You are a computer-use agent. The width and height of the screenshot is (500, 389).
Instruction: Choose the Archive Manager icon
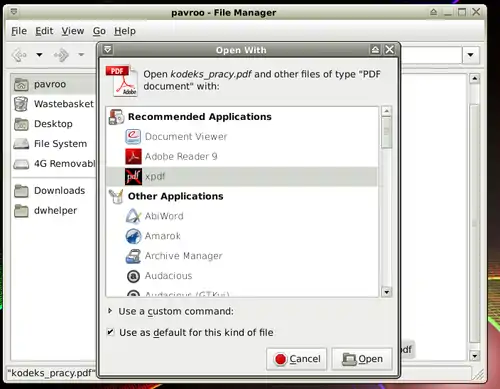coord(133,256)
